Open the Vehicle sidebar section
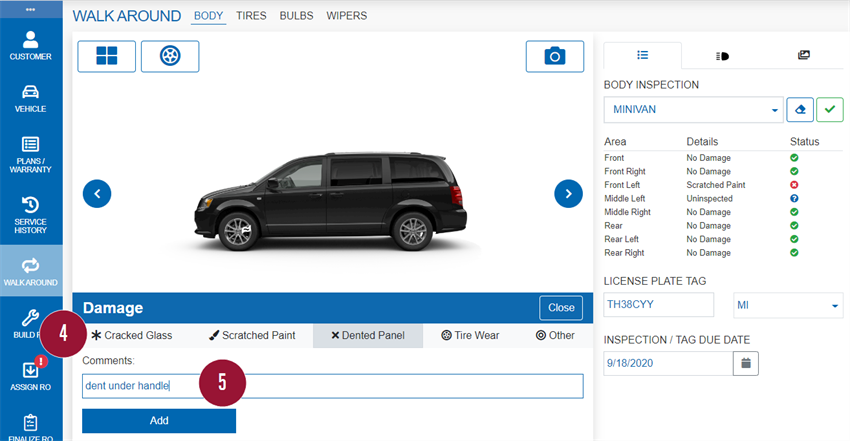 click(31, 99)
